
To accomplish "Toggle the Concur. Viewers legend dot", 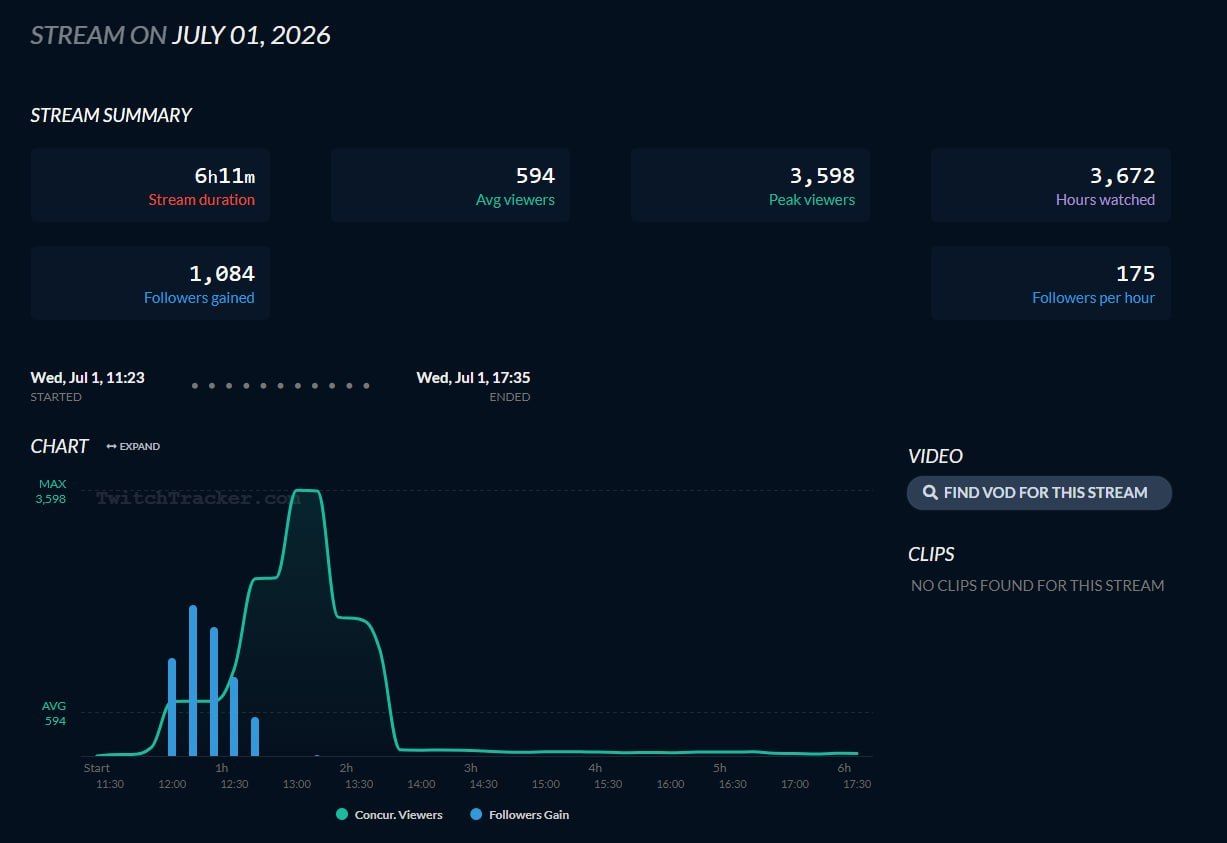I will 342,815.
